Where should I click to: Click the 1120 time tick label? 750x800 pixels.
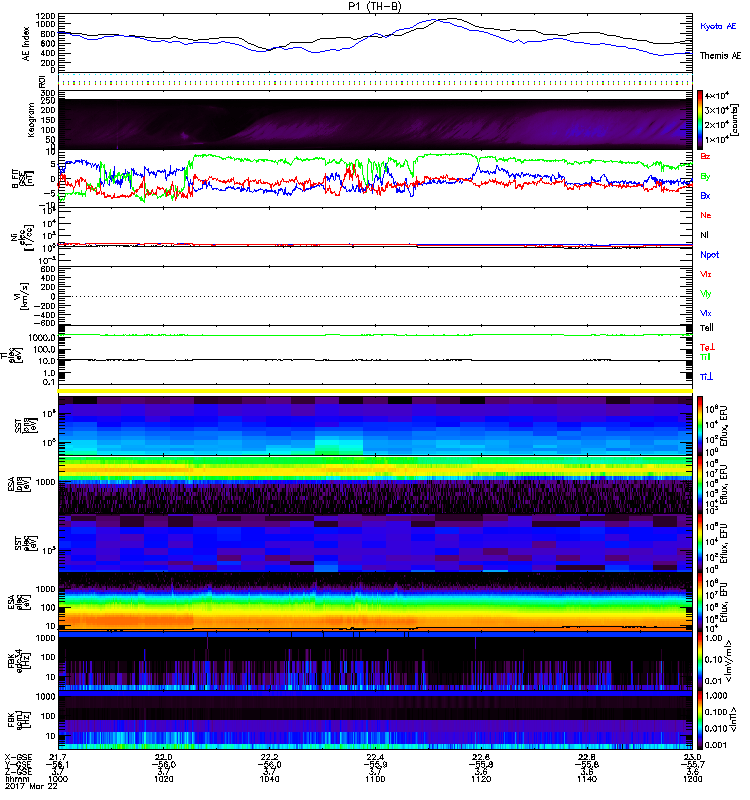tap(481, 779)
